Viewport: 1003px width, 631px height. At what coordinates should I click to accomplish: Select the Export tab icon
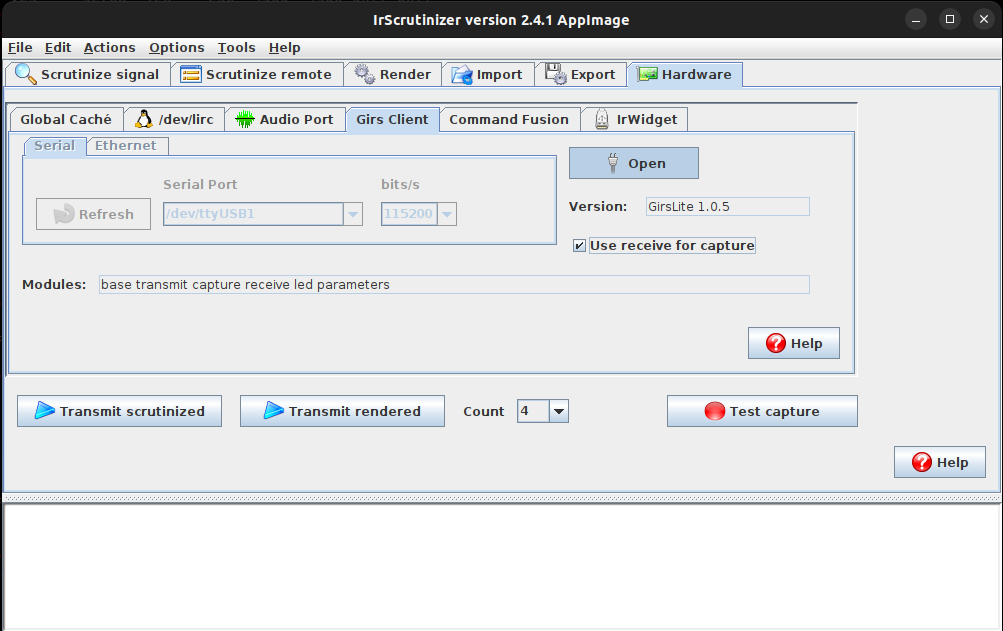tap(555, 75)
